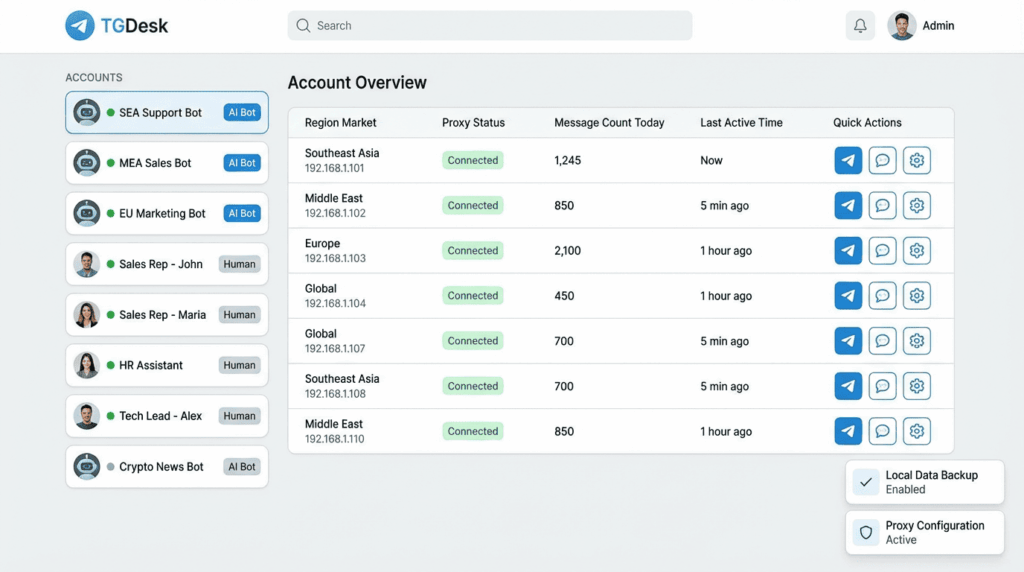Click IP address 192.168.1.110
This screenshot has height=572, width=1024.
tap(334, 439)
